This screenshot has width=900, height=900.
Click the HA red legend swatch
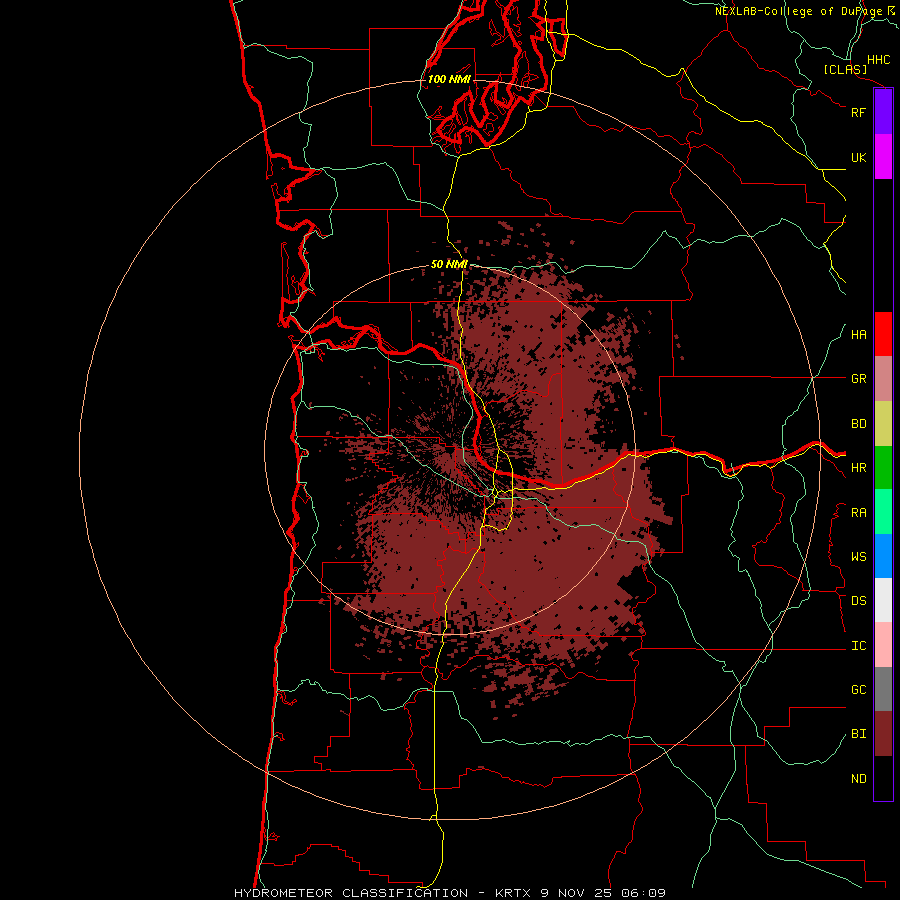click(883, 334)
